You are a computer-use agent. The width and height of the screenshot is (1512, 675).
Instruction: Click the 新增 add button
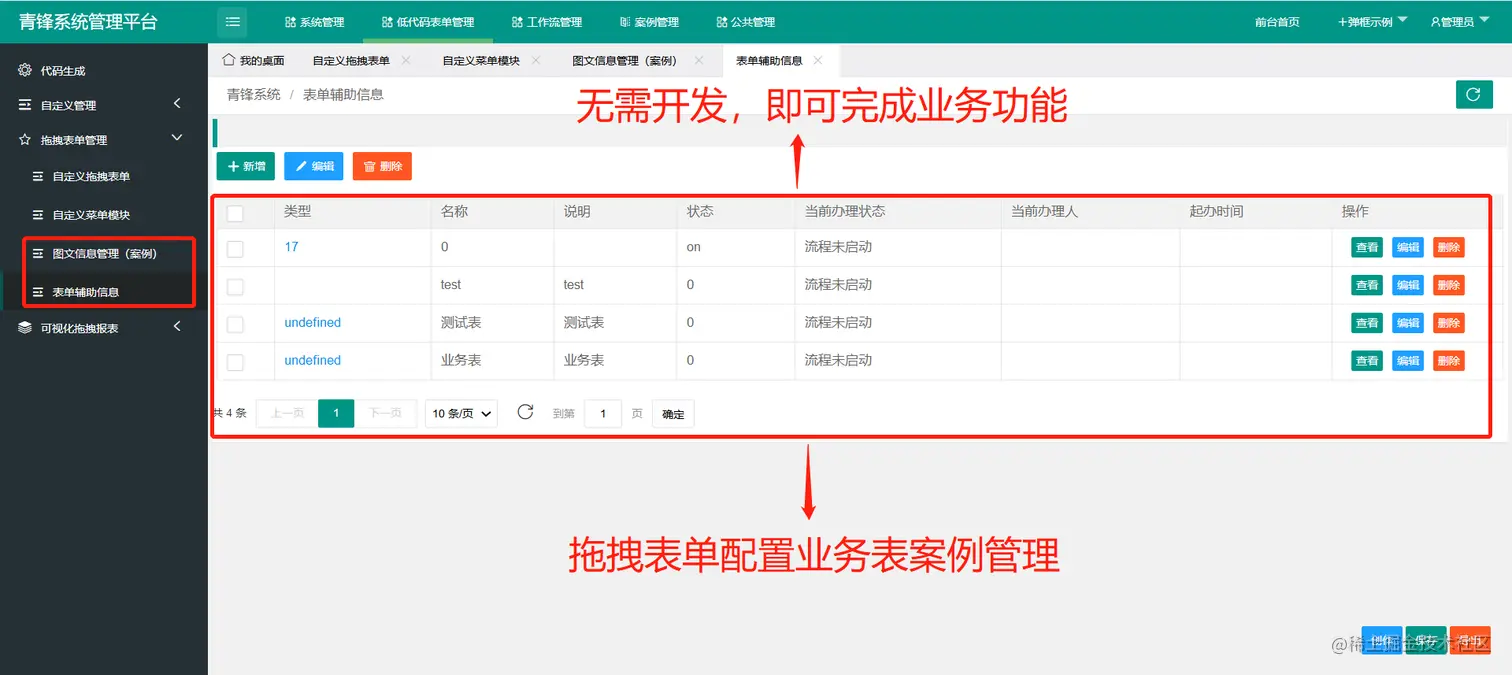click(246, 166)
